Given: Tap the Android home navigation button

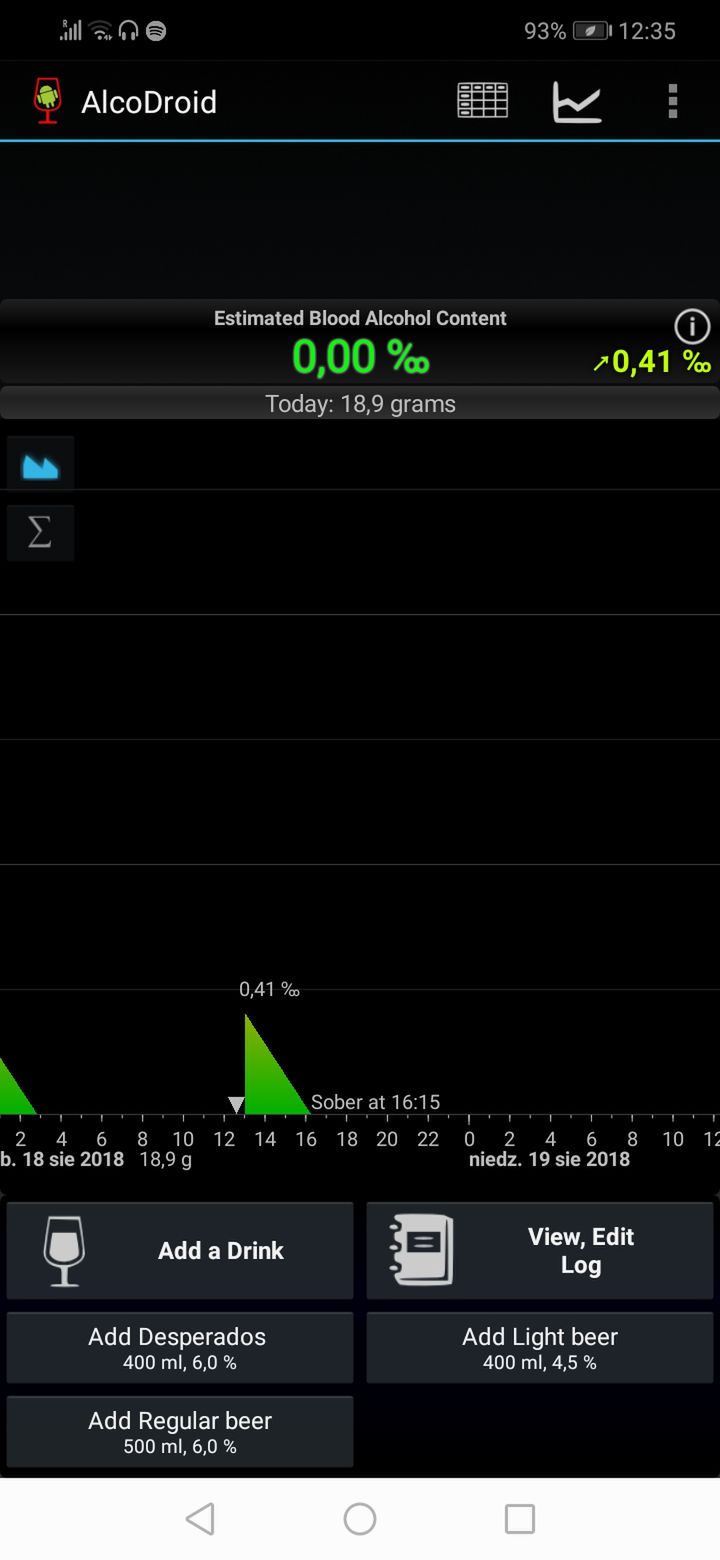Looking at the screenshot, I should (x=360, y=1519).
